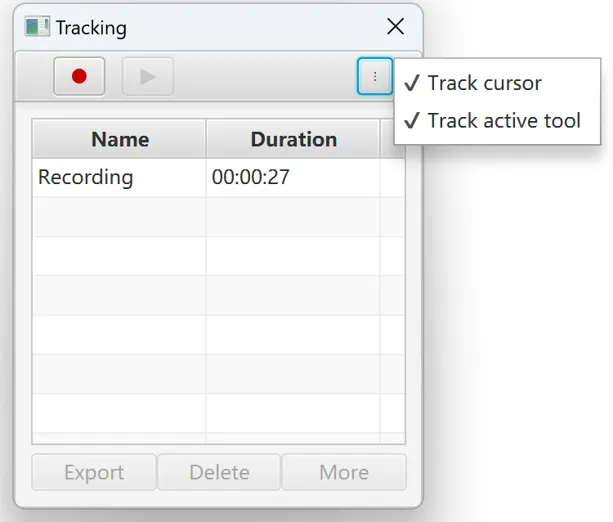This screenshot has height=522, width=613.
Task: Select the Recording row name cell
Action: tap(119, 178)
